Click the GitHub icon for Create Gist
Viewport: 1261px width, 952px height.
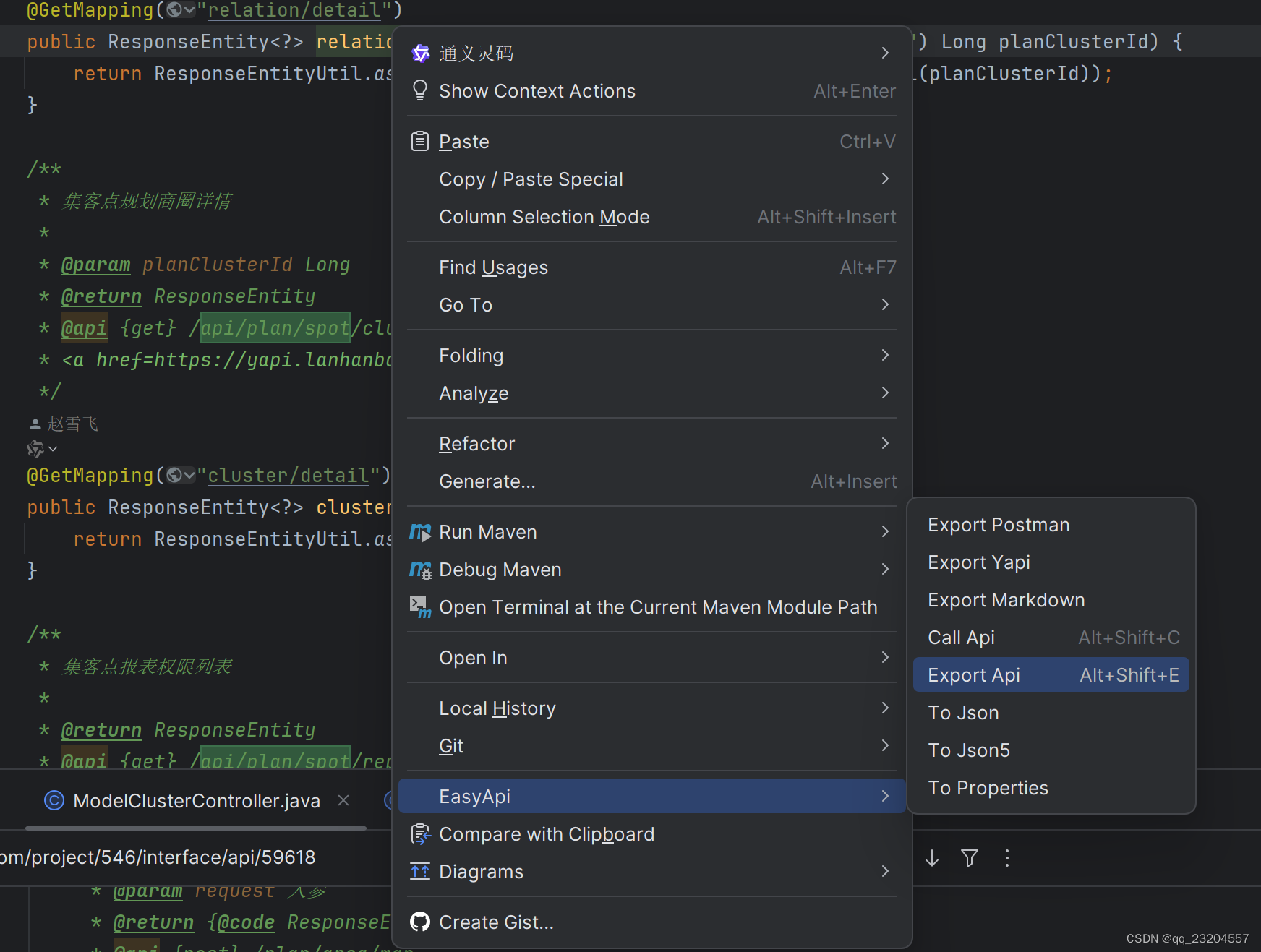pyautogui.click(x=420, y=922)
